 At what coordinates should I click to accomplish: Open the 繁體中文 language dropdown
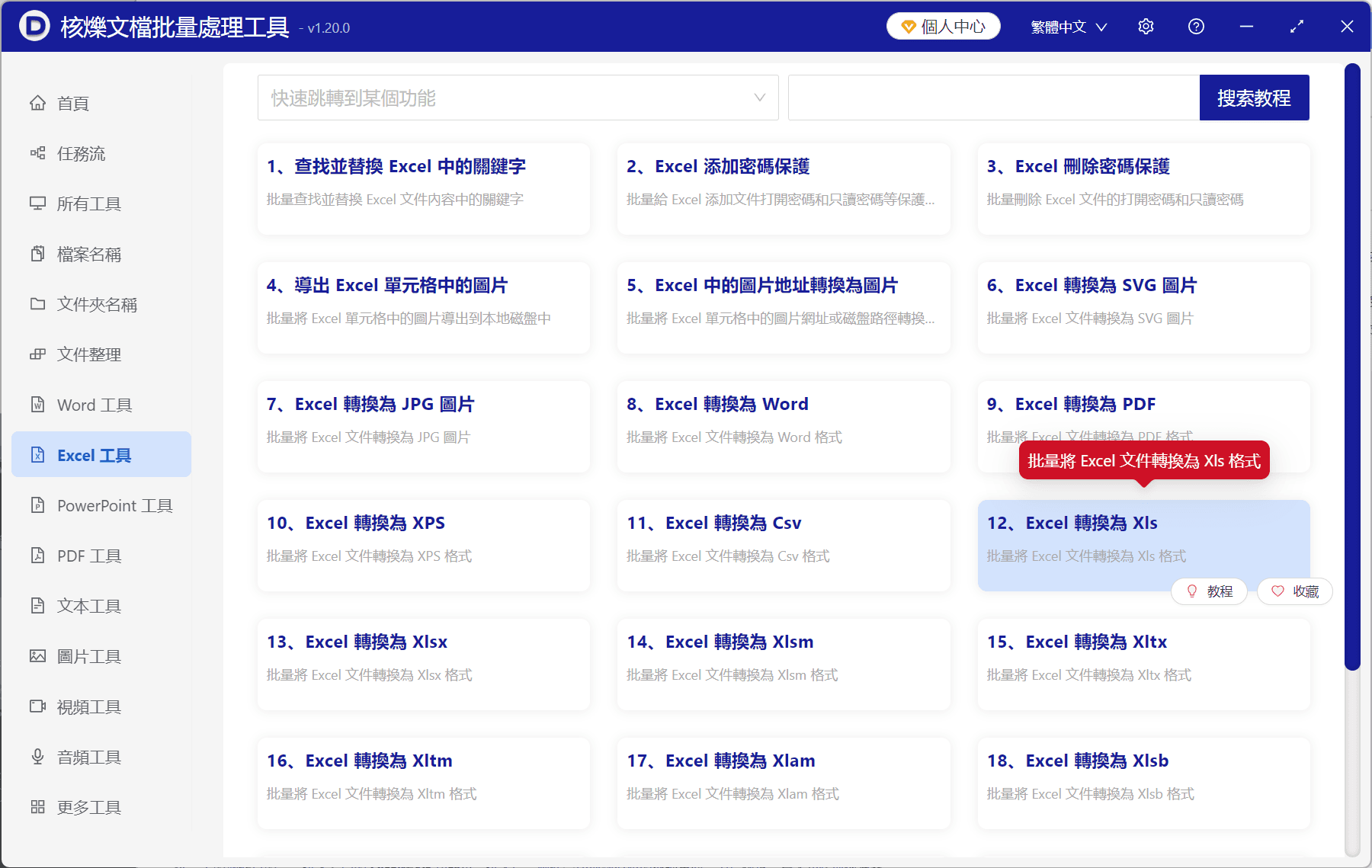tap(1069, 27)
